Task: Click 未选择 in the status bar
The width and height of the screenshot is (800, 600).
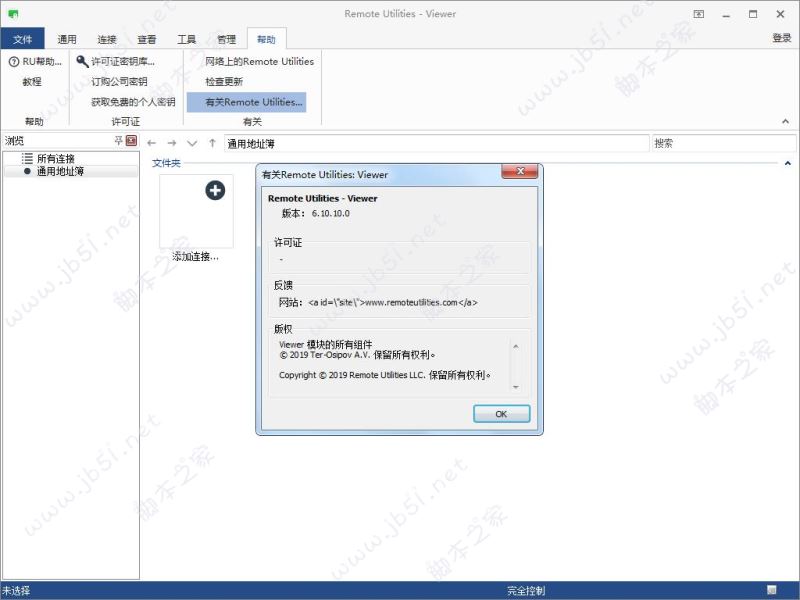Action: (x=16, y=591)
